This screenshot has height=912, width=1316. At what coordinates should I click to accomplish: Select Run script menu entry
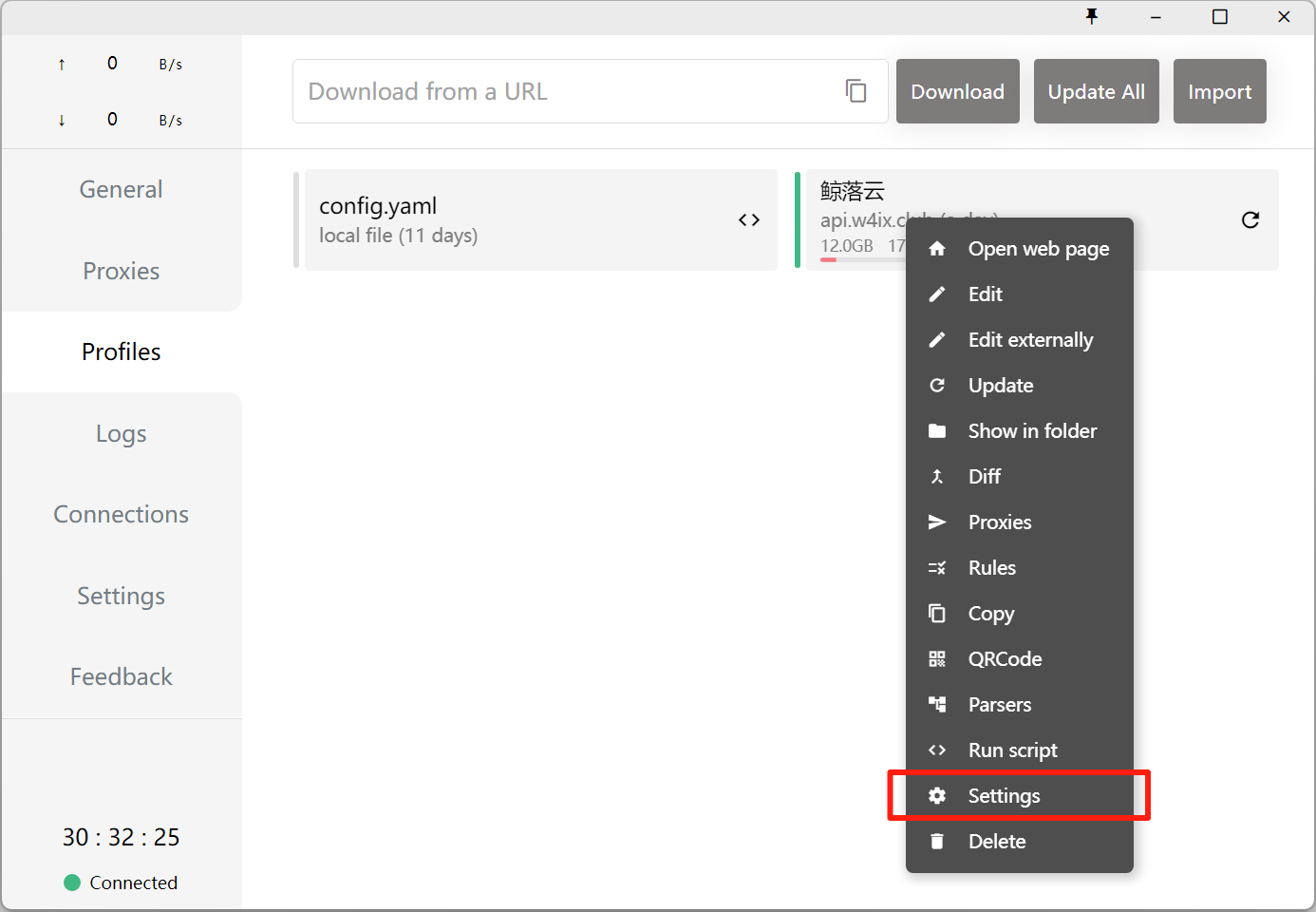click(1012, 750)
